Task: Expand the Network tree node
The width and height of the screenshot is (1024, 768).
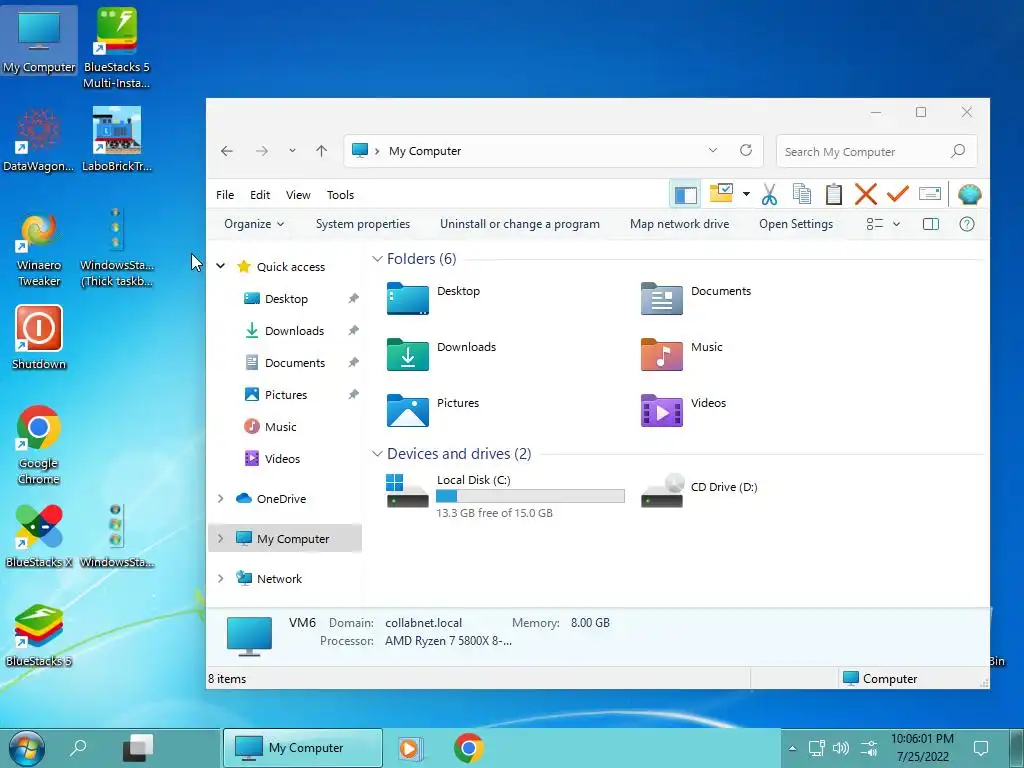Action: coord(221,578)
